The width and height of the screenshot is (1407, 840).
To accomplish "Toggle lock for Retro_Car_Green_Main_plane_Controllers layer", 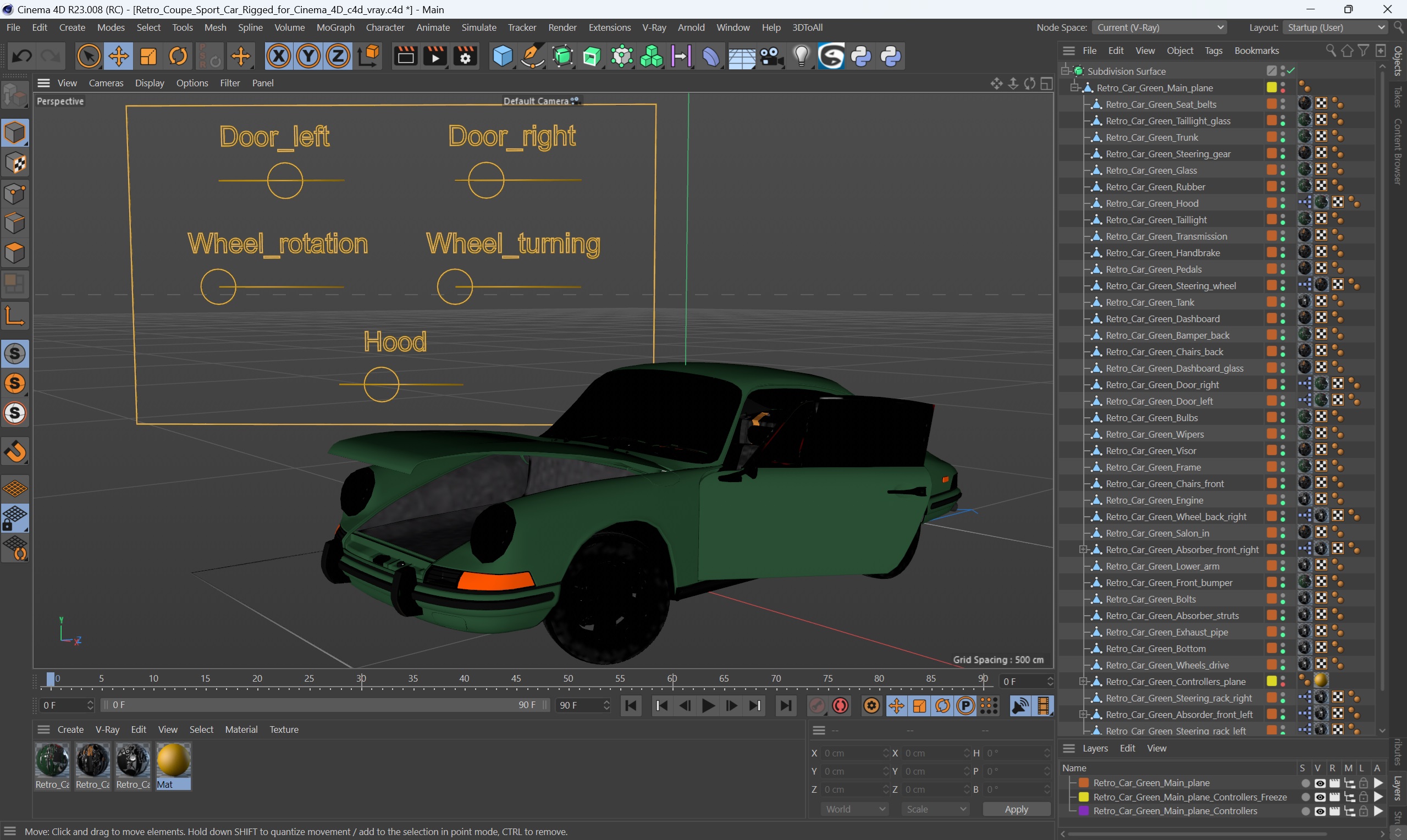I will [1364, 811].
